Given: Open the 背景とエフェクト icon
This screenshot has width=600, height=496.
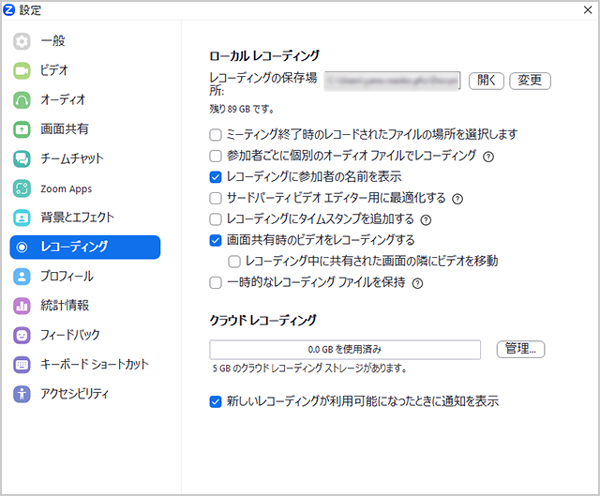Looking at the screenshot, I should coord(22,218).
